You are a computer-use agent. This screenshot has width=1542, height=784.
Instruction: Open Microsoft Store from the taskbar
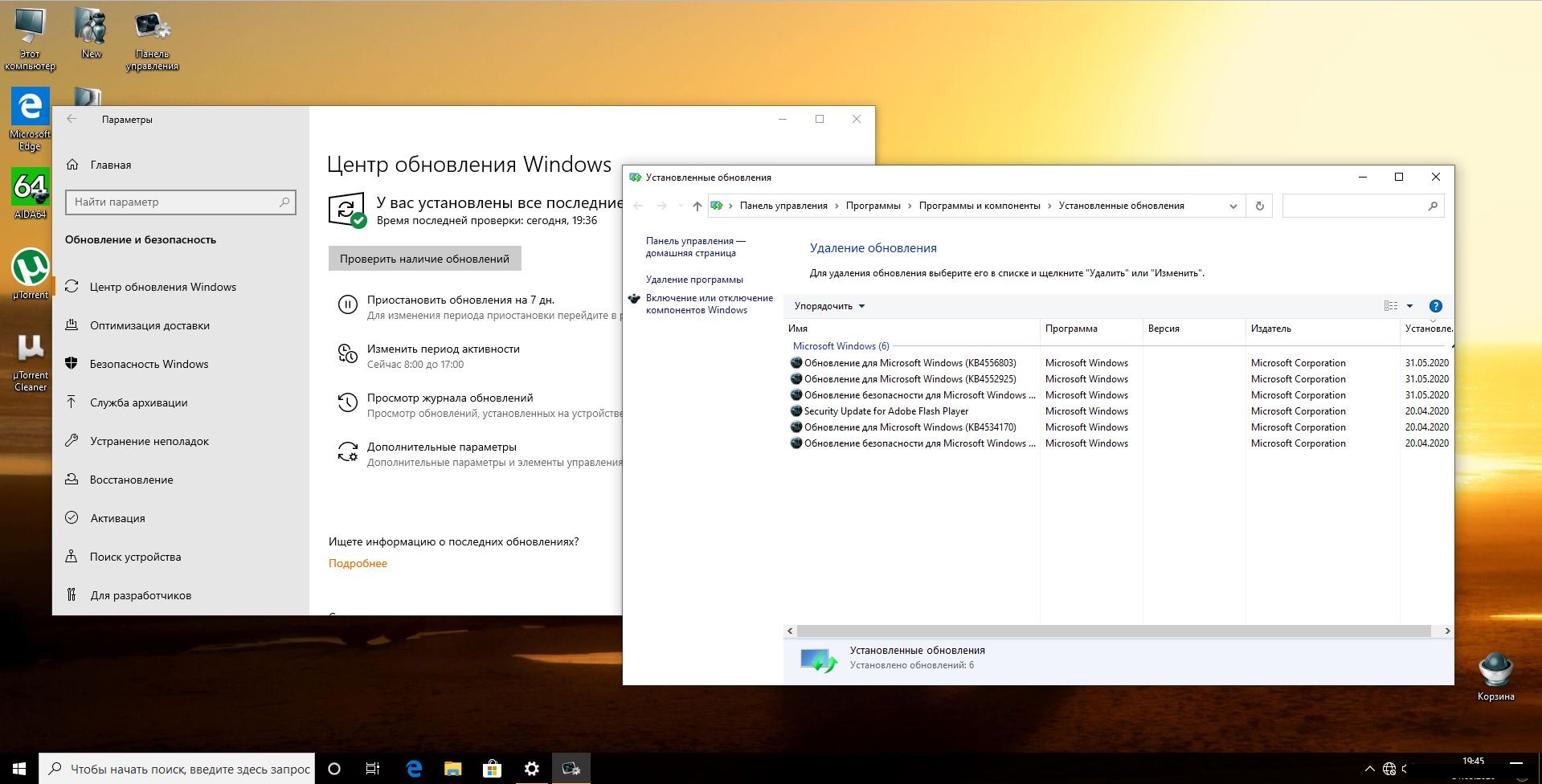pos(492,769)
